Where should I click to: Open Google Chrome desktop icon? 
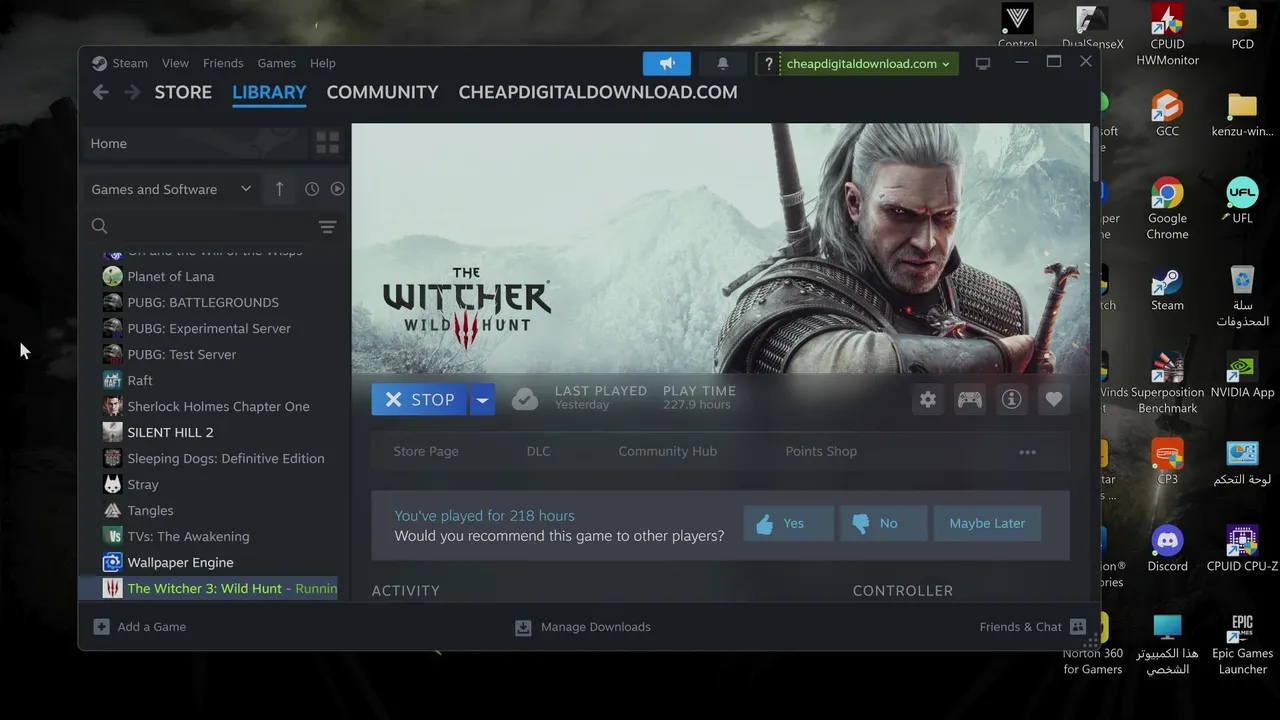(x=1167, y=209)
